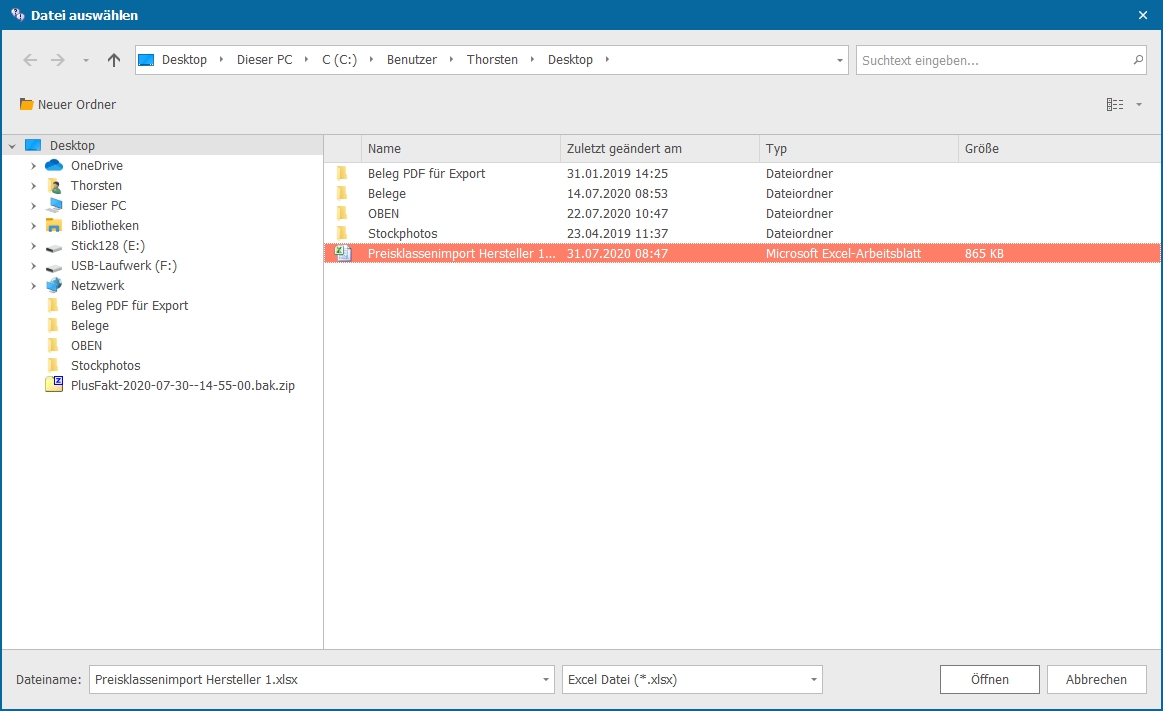Open the Dateiname history dropdown
1163x711 pixels.
click(545, 680)
